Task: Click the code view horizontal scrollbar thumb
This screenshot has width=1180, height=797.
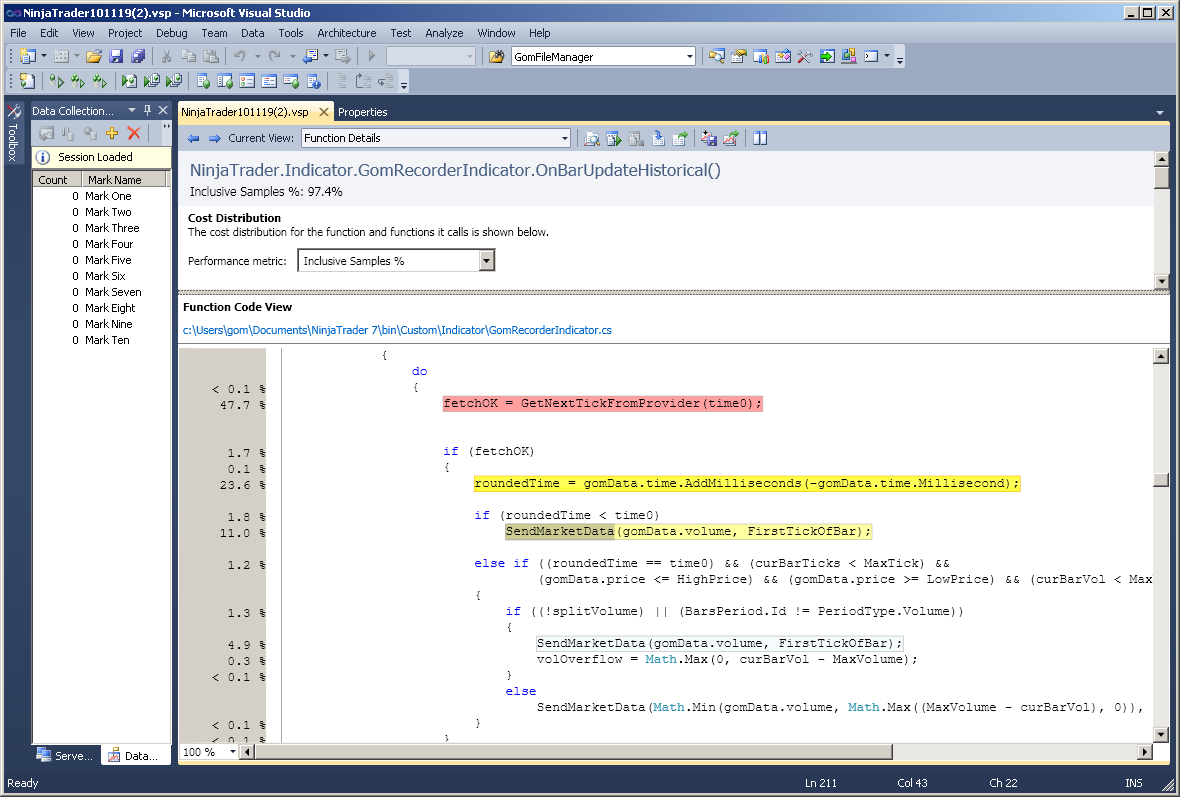Action: tap(573, 752)
